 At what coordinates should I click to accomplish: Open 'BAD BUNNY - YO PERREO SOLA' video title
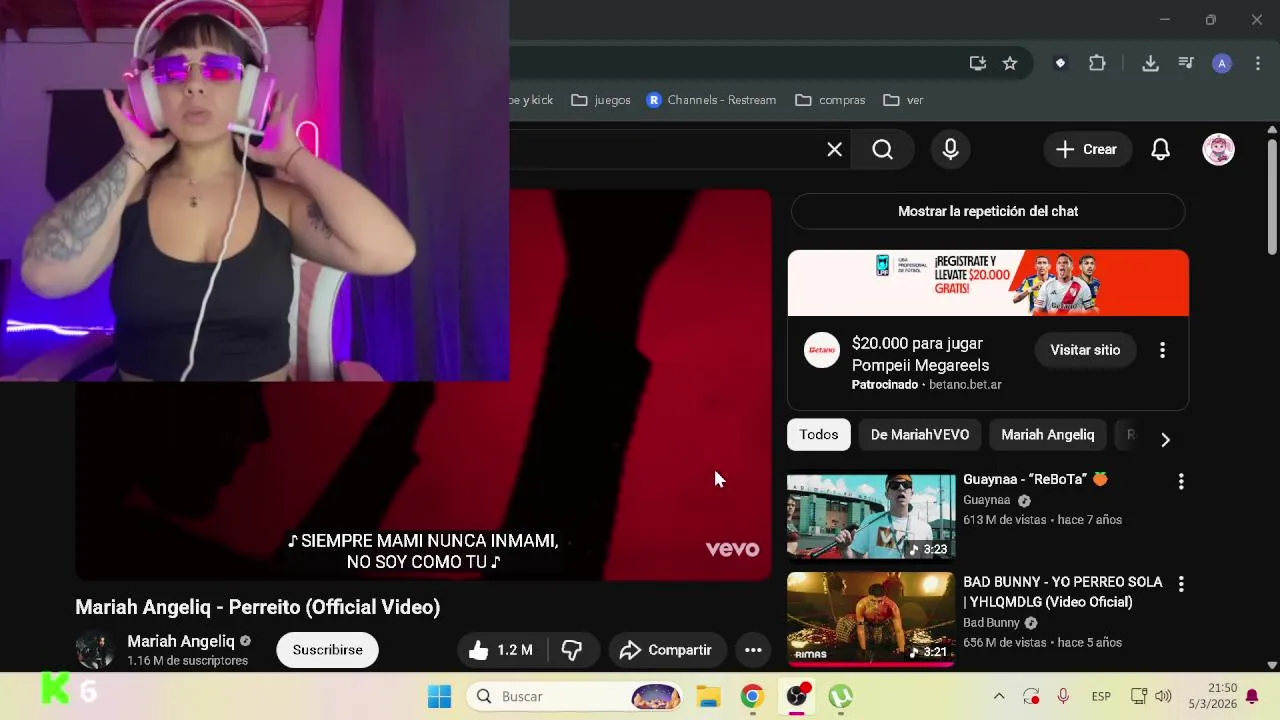1063,592
